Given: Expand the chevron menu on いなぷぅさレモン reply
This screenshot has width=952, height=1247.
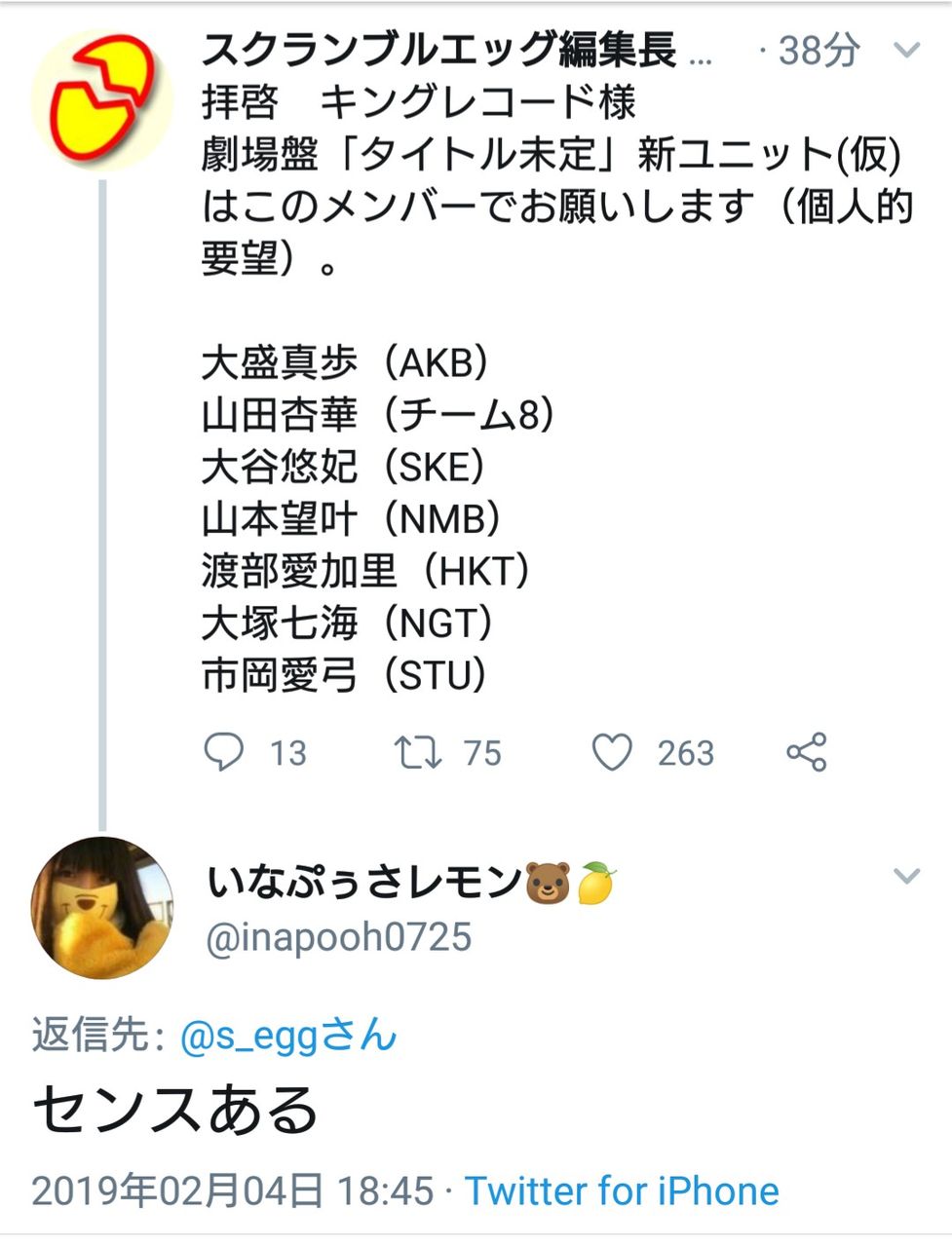Looking at the screenshot, I should [906, 876].
